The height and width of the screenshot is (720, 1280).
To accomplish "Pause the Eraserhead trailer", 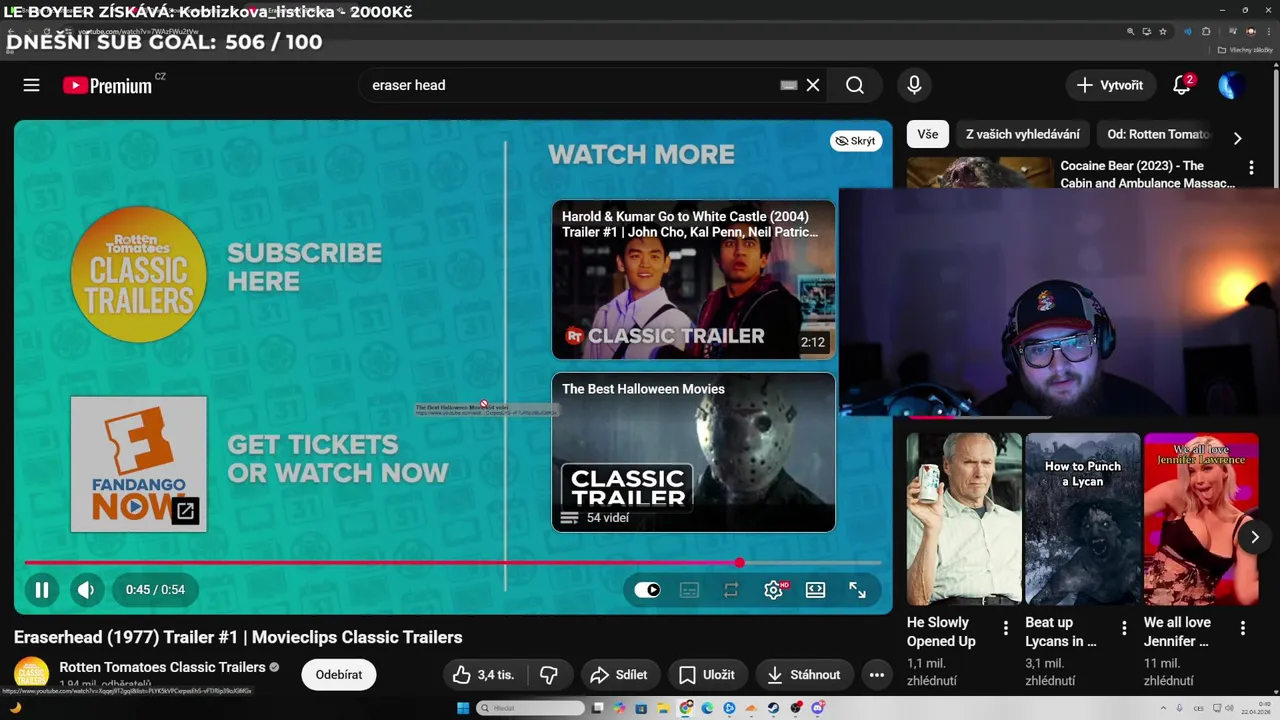I will 42,590.
